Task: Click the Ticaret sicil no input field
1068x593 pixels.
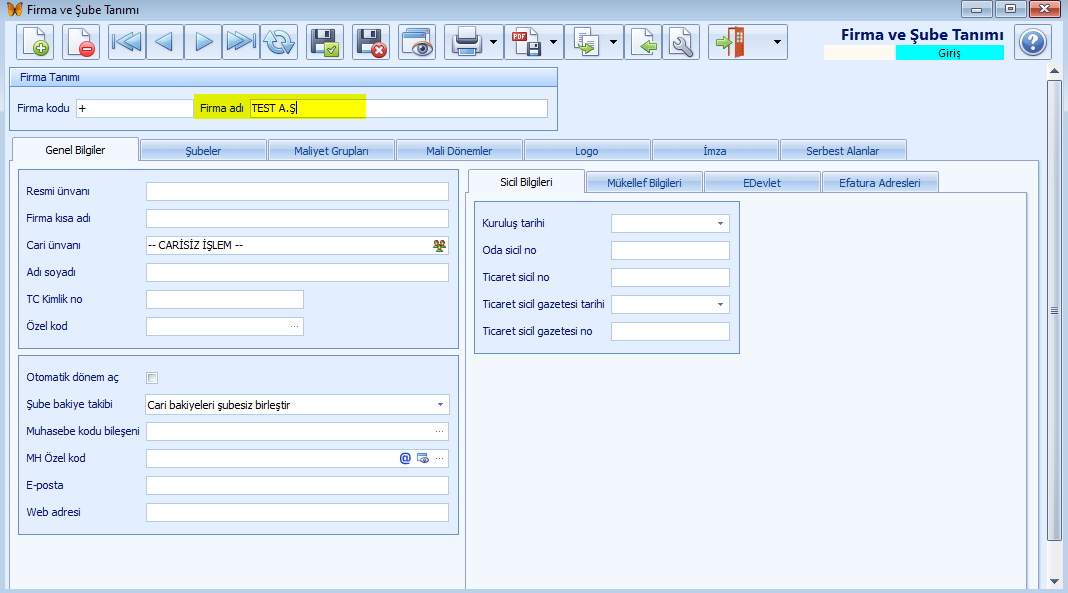Action: click(670, 278)
